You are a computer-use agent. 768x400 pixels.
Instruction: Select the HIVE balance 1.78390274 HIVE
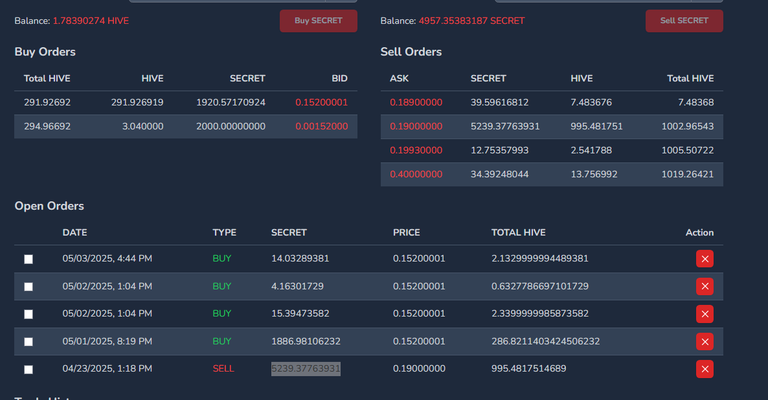pyautogui.click(x=91, y=21)
